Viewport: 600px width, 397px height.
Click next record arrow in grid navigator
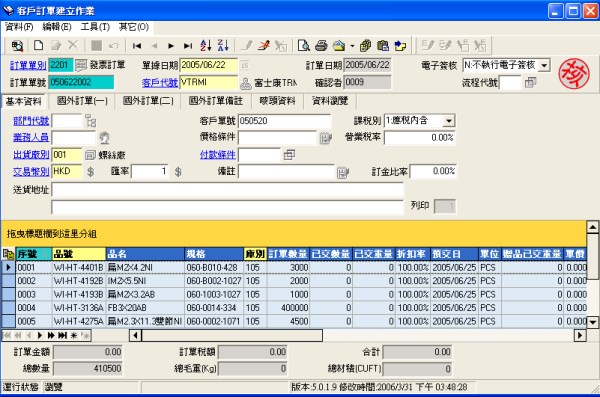pyautogui.click(x=40, y=336)
